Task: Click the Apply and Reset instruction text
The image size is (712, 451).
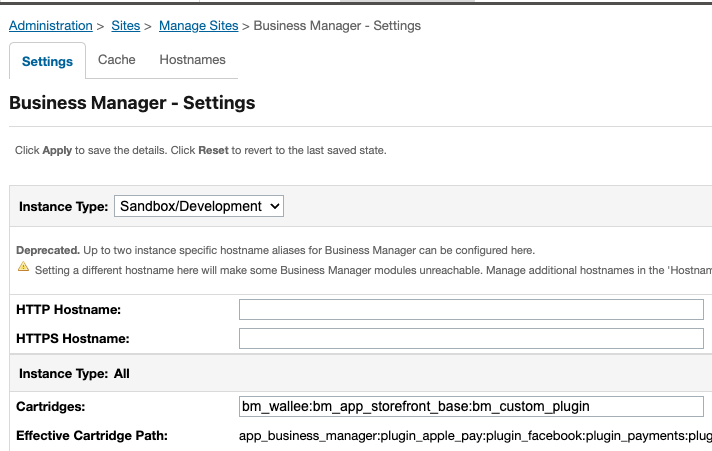Action: [x=200, y=150]
